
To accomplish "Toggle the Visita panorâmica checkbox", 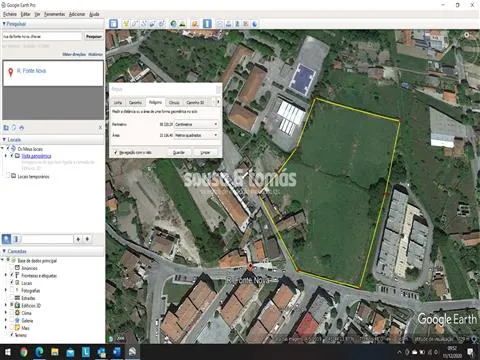I will point(12,156).
